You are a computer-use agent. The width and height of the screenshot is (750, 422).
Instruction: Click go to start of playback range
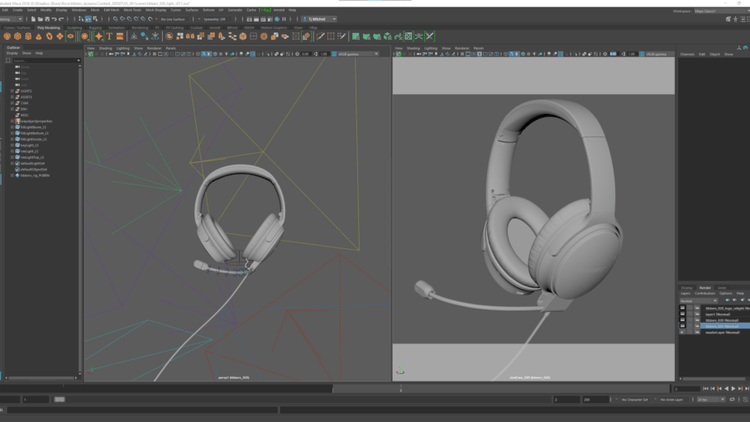pyautogui.click(x=706, y=388)
